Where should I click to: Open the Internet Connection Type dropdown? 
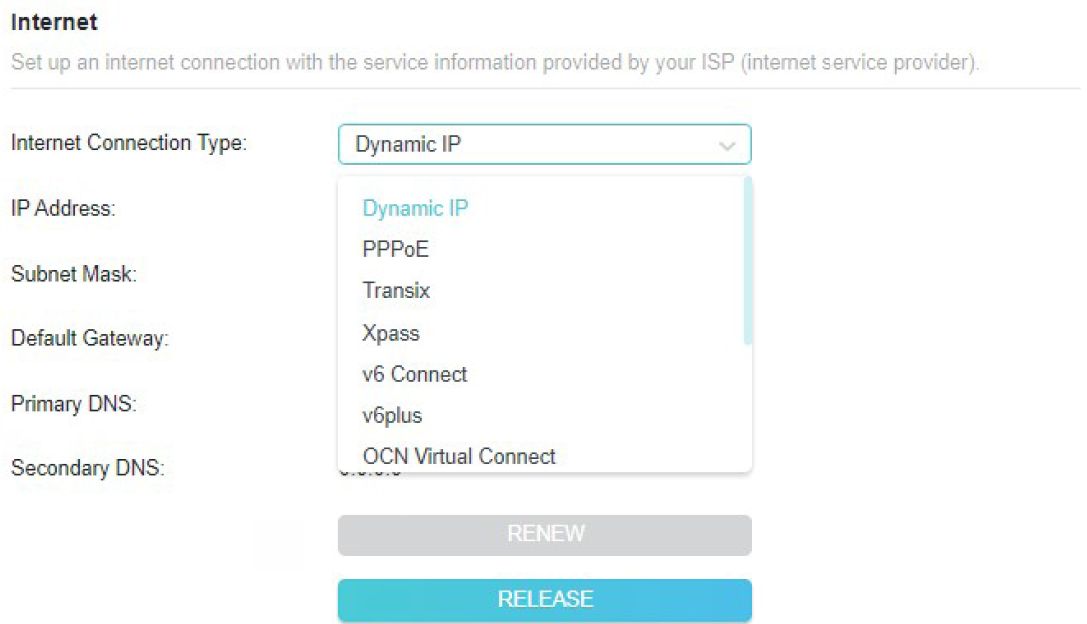coord(544,144)
